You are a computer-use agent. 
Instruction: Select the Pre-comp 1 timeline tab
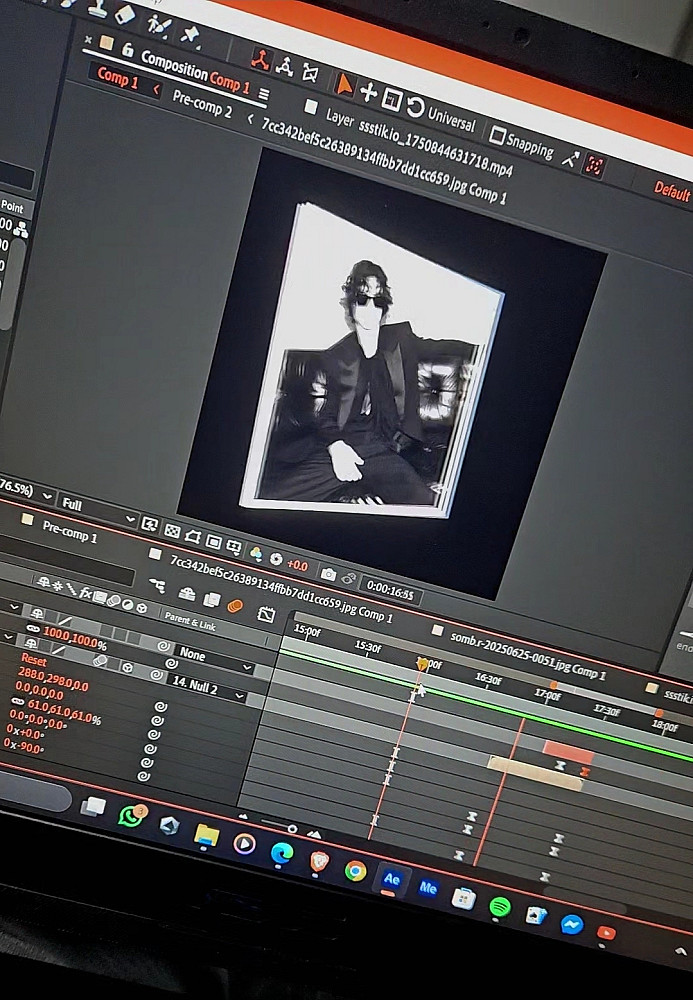[x=70, y=532]
